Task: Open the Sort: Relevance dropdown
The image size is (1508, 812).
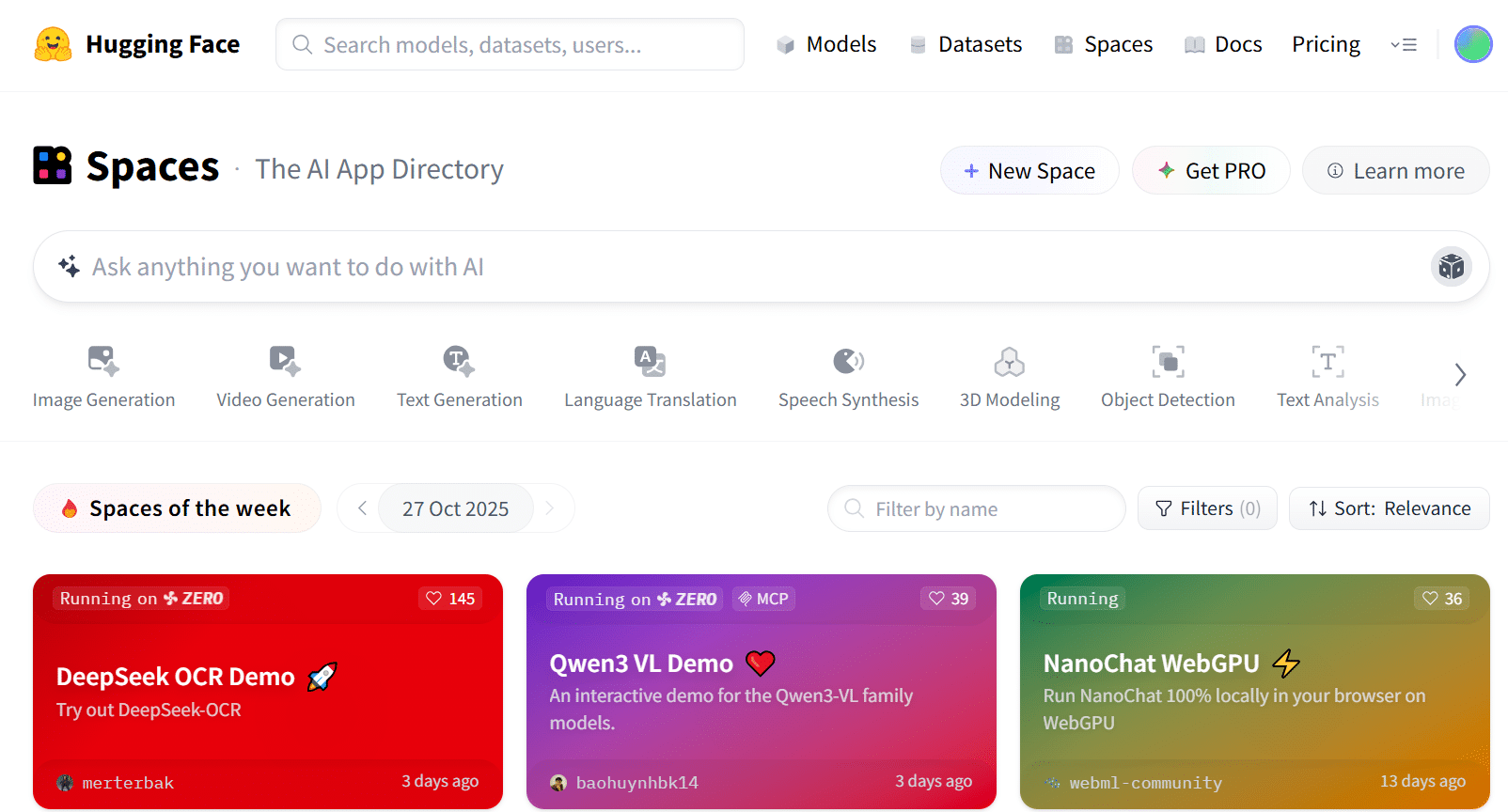Action: pos(1389,508)
